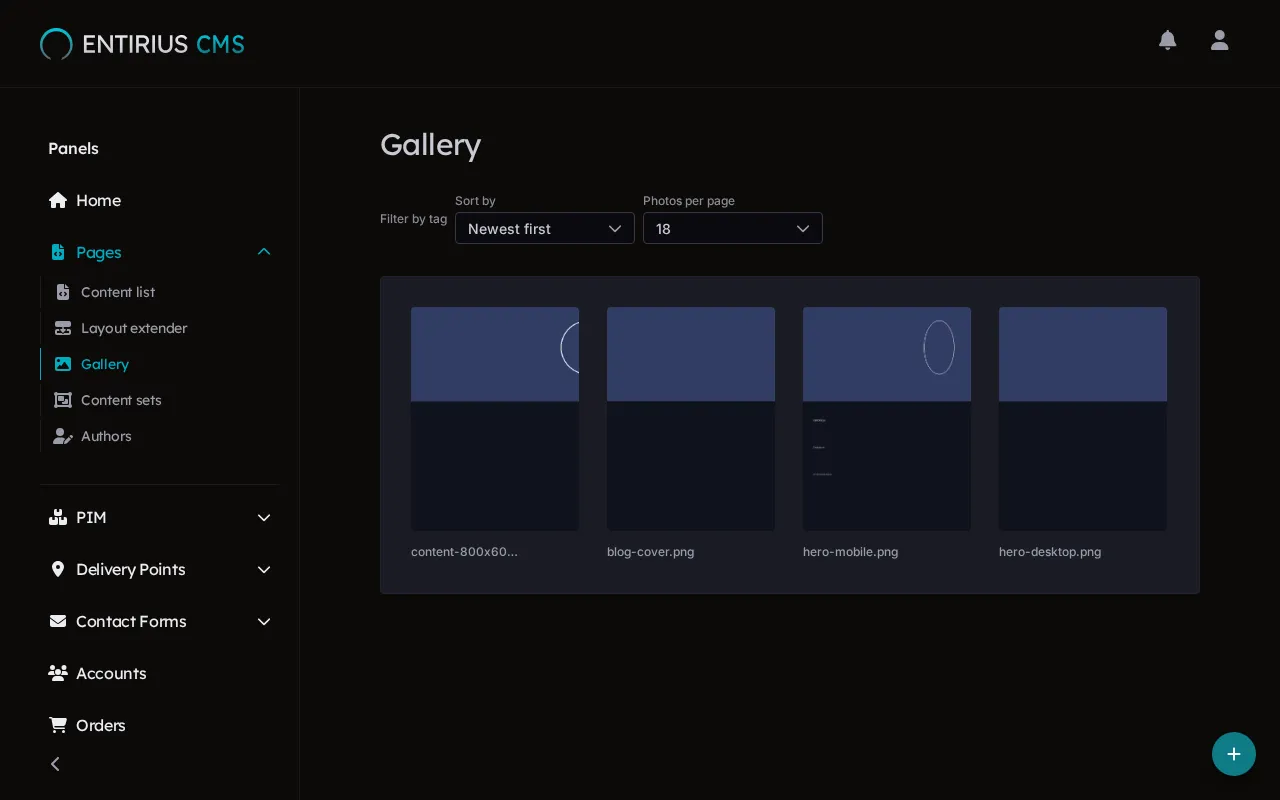The height and width of the screenshot is (800, 1280).
Task: Expand the Contact Forms chevron
Action: click(x=264, y=621)
